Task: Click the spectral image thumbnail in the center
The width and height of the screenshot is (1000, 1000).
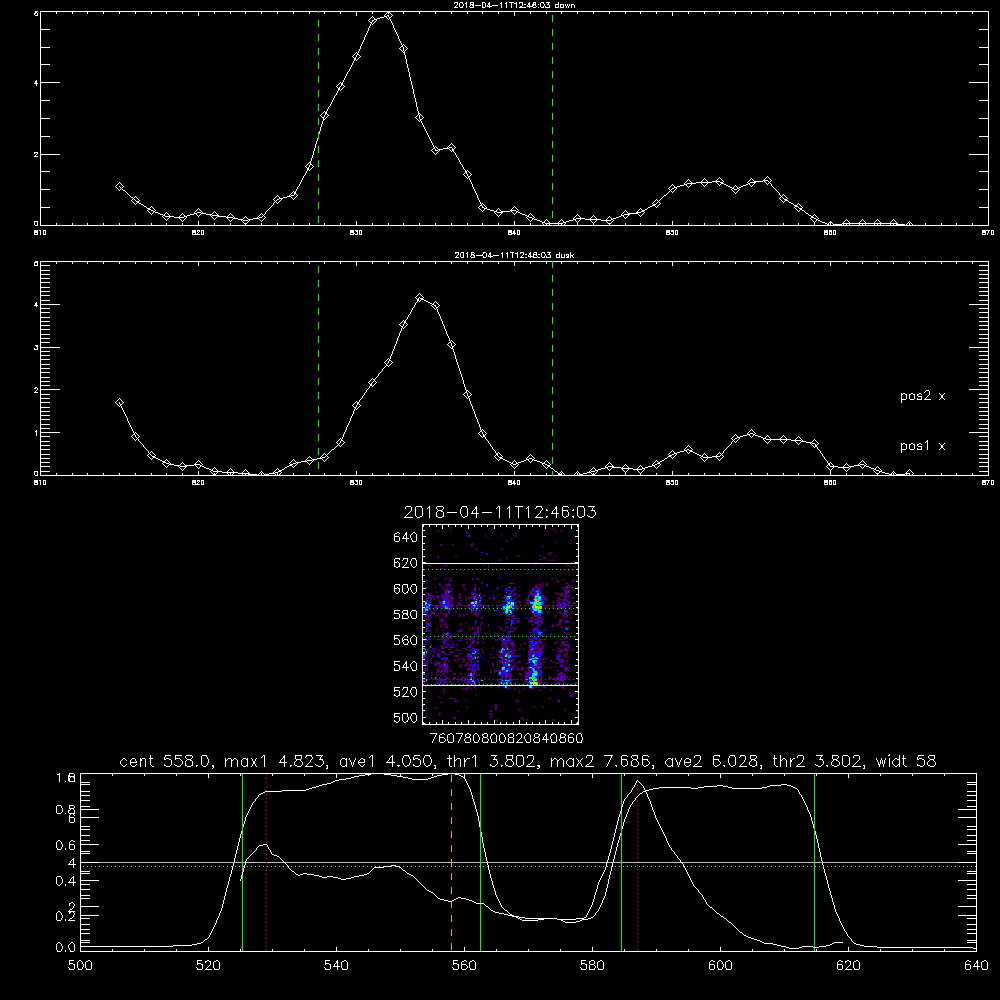Action: 501,624
